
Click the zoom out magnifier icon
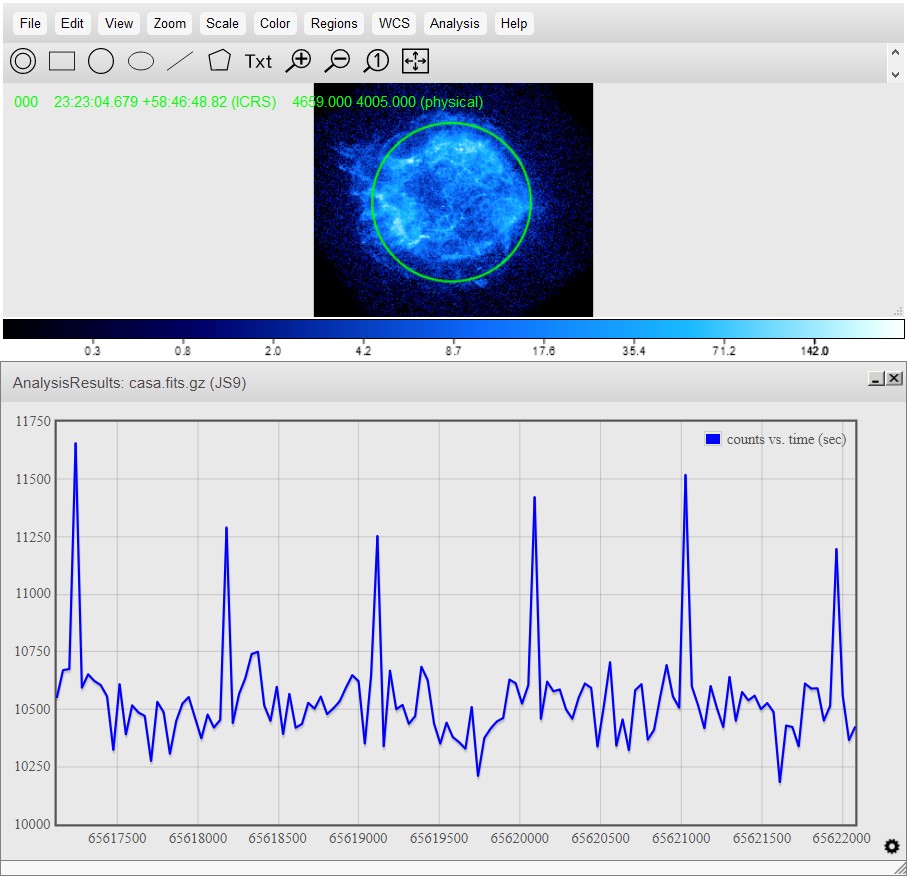pyautogui.click(x=337, y=61)
